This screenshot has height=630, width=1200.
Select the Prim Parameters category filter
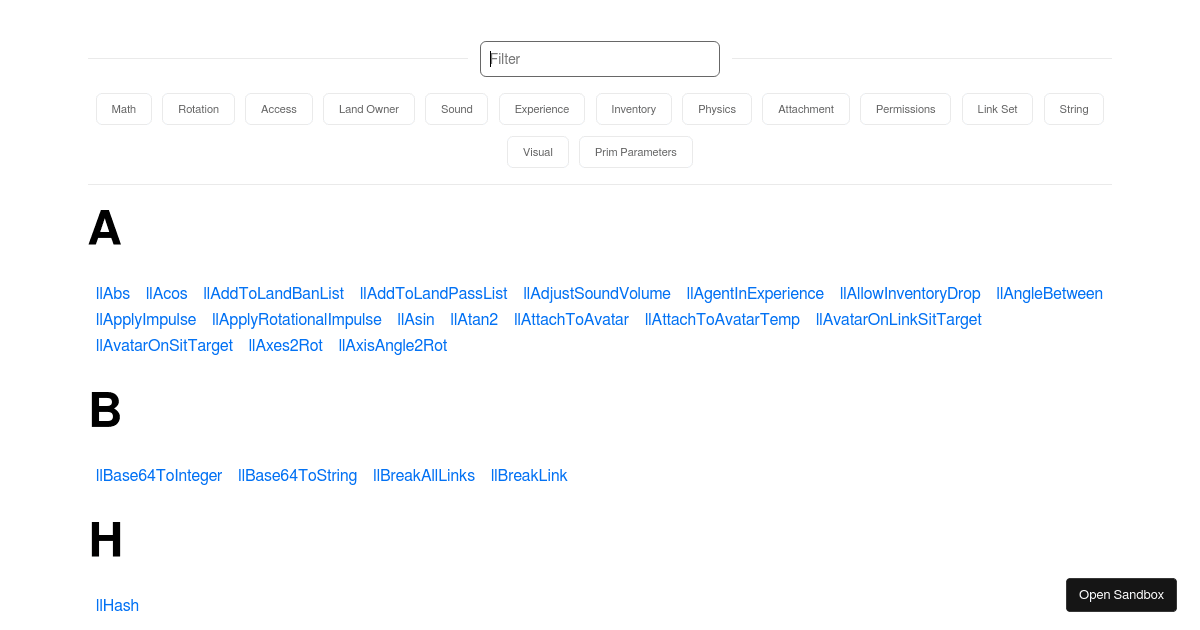coord(635,152)
